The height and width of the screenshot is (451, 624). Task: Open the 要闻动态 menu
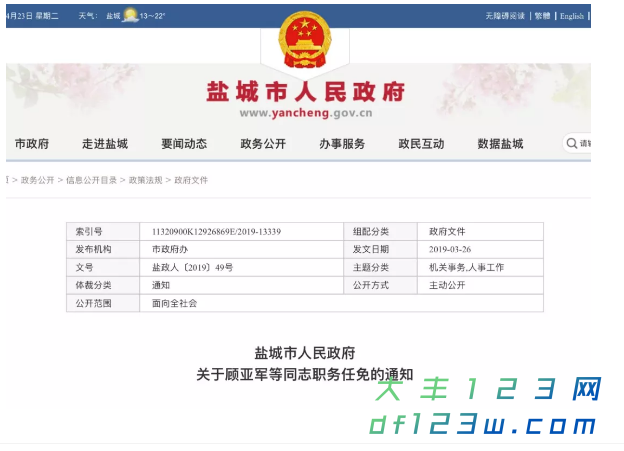click(x=184, y=144)
